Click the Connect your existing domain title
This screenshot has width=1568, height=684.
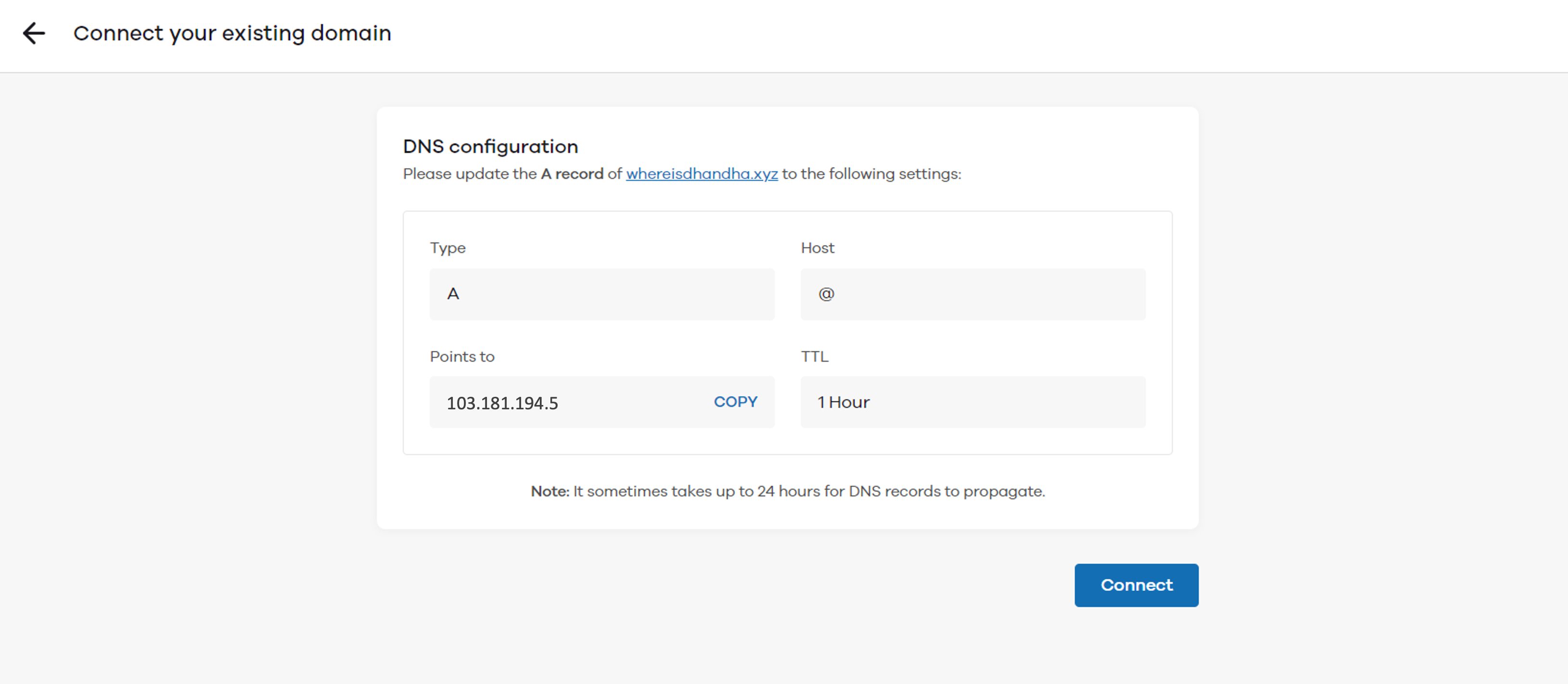pyautogui.click(x=233, y=33)
